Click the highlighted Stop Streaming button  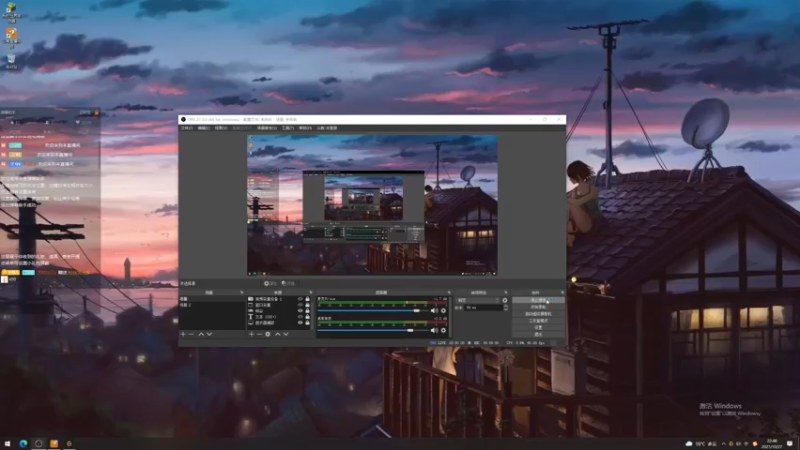pyautogui.click(x=538, y=300)
